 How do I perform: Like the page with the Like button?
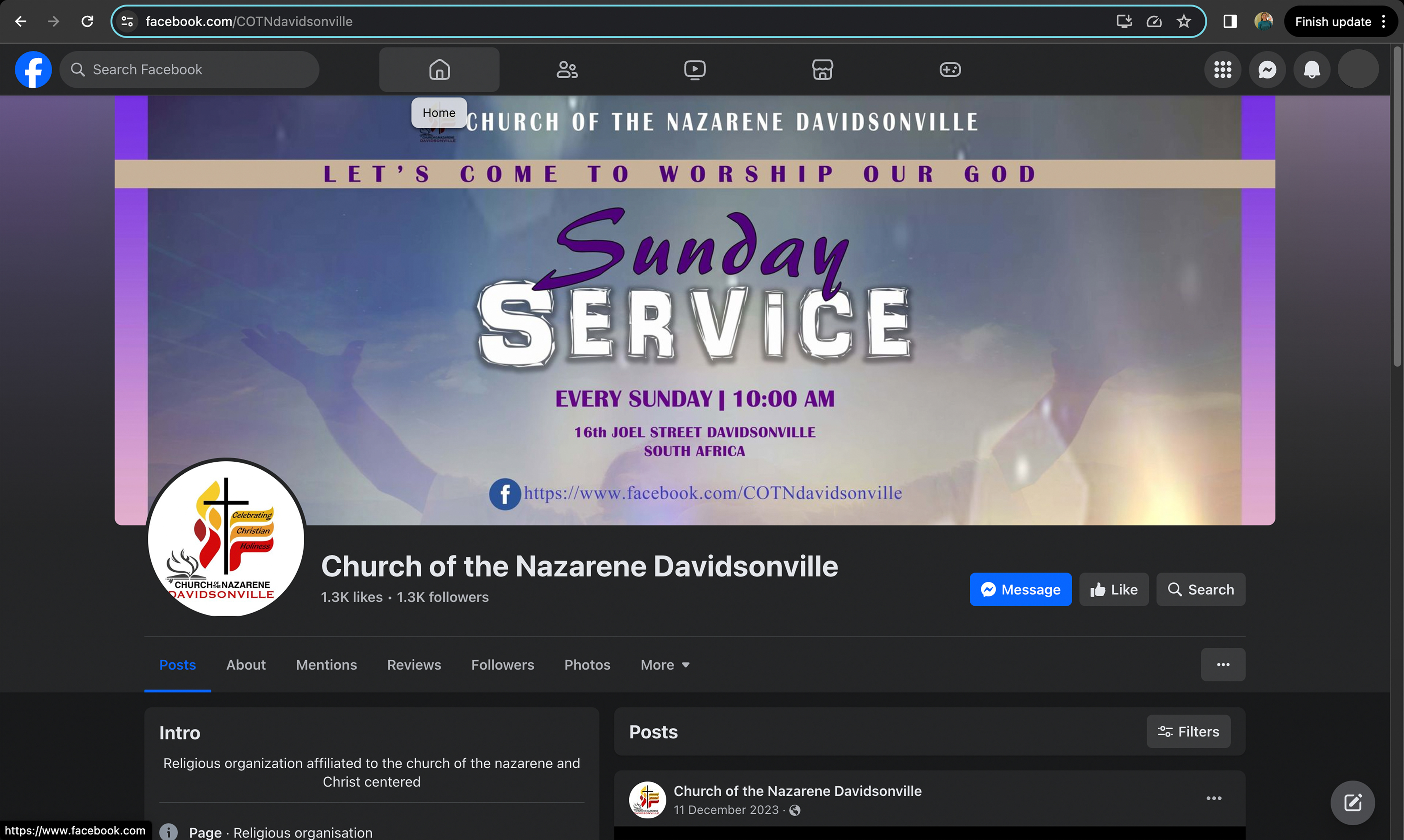tap(1114, 589)
